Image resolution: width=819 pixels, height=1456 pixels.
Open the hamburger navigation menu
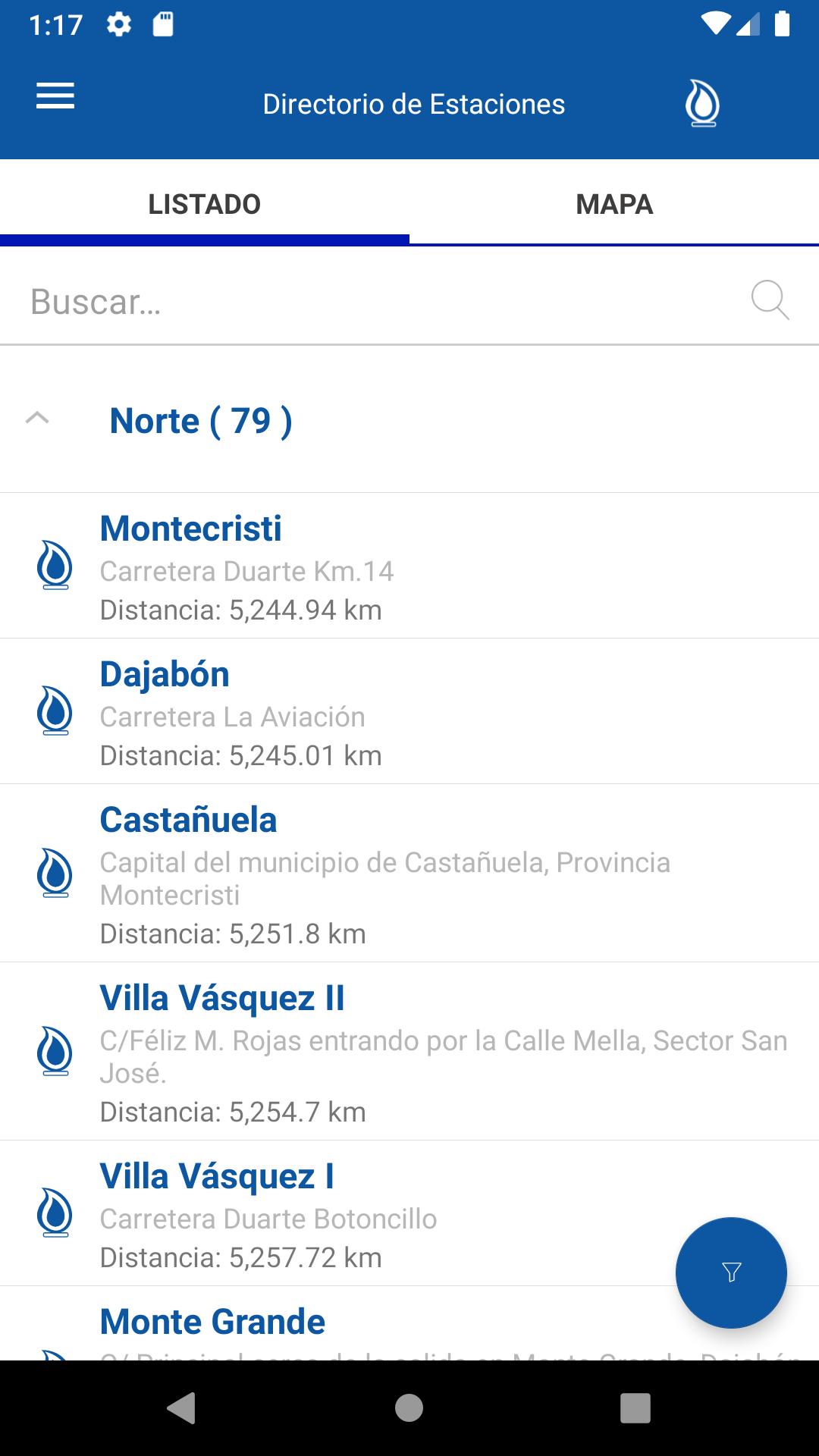(55, 96)
